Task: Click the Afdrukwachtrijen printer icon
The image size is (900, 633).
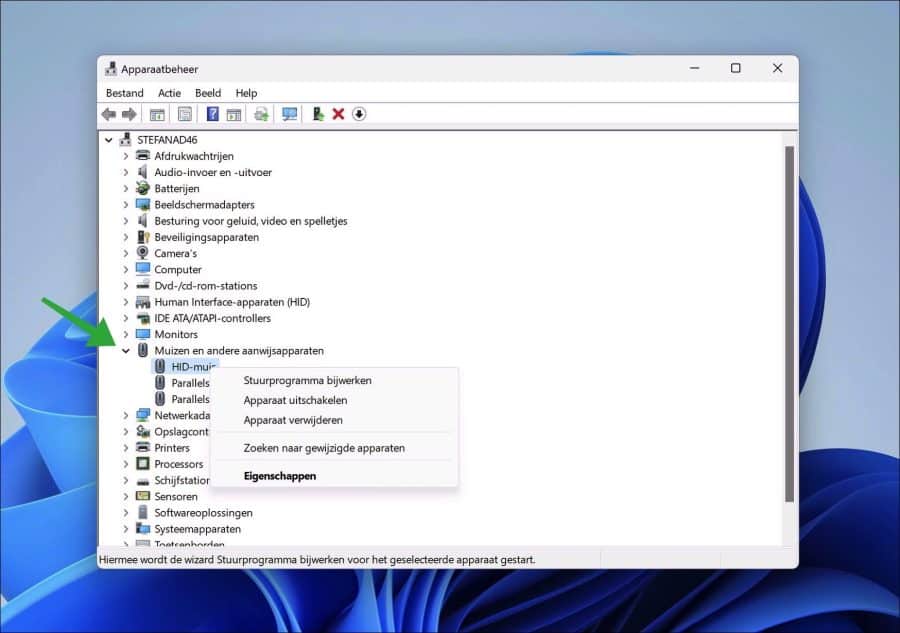Action: point(143,156)
